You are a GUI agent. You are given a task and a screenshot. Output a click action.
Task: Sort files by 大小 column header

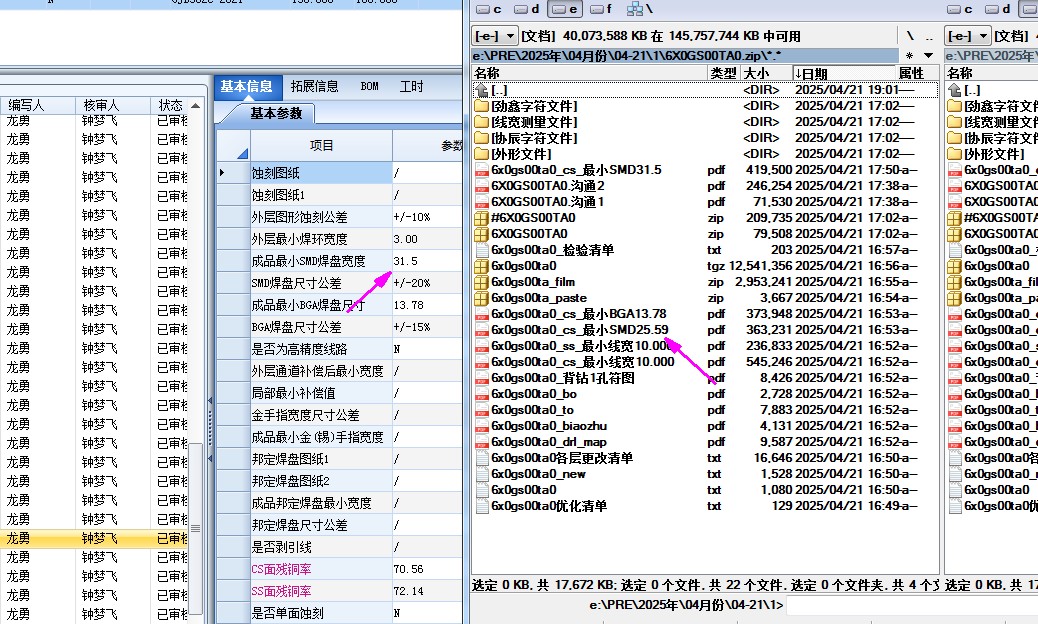click(x=766, y=73)
